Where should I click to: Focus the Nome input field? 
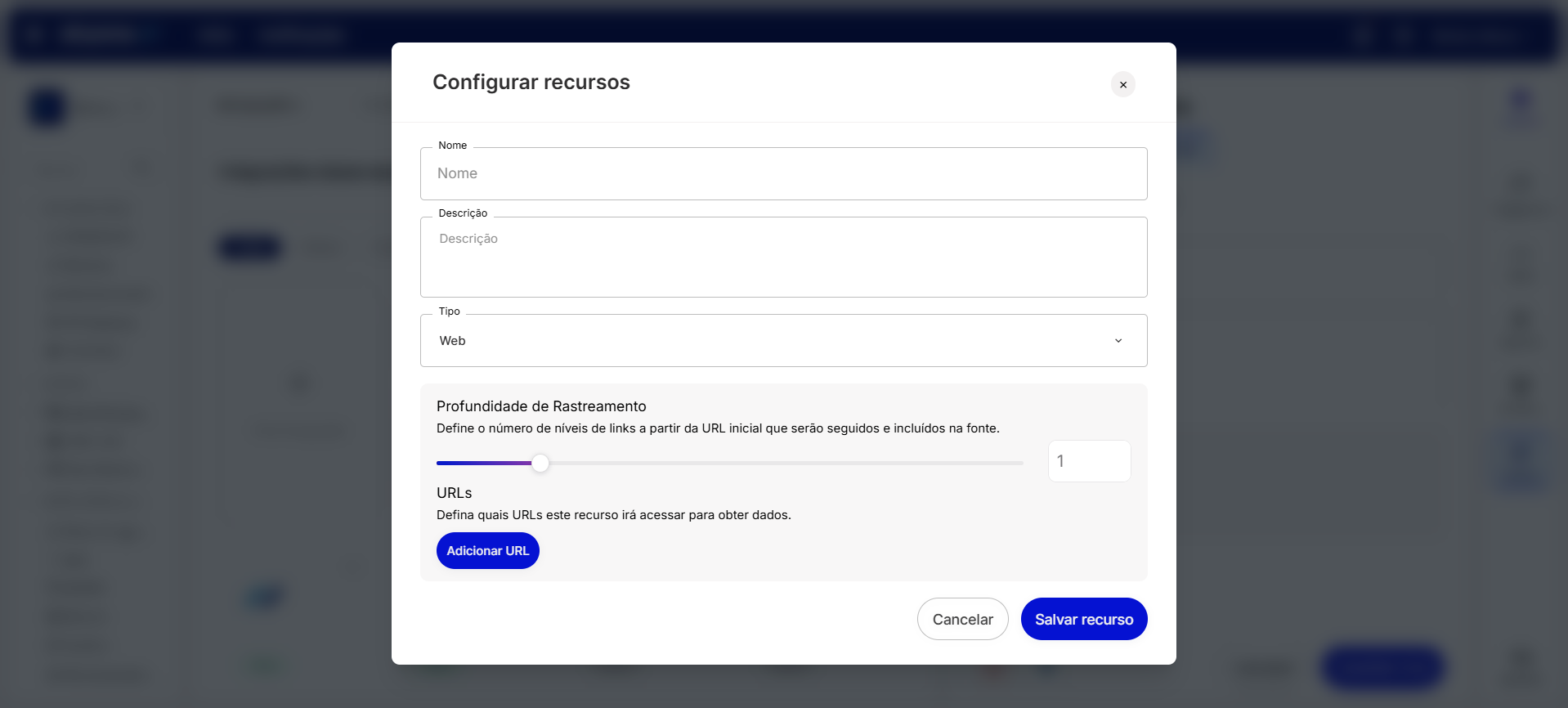(783, 174)
